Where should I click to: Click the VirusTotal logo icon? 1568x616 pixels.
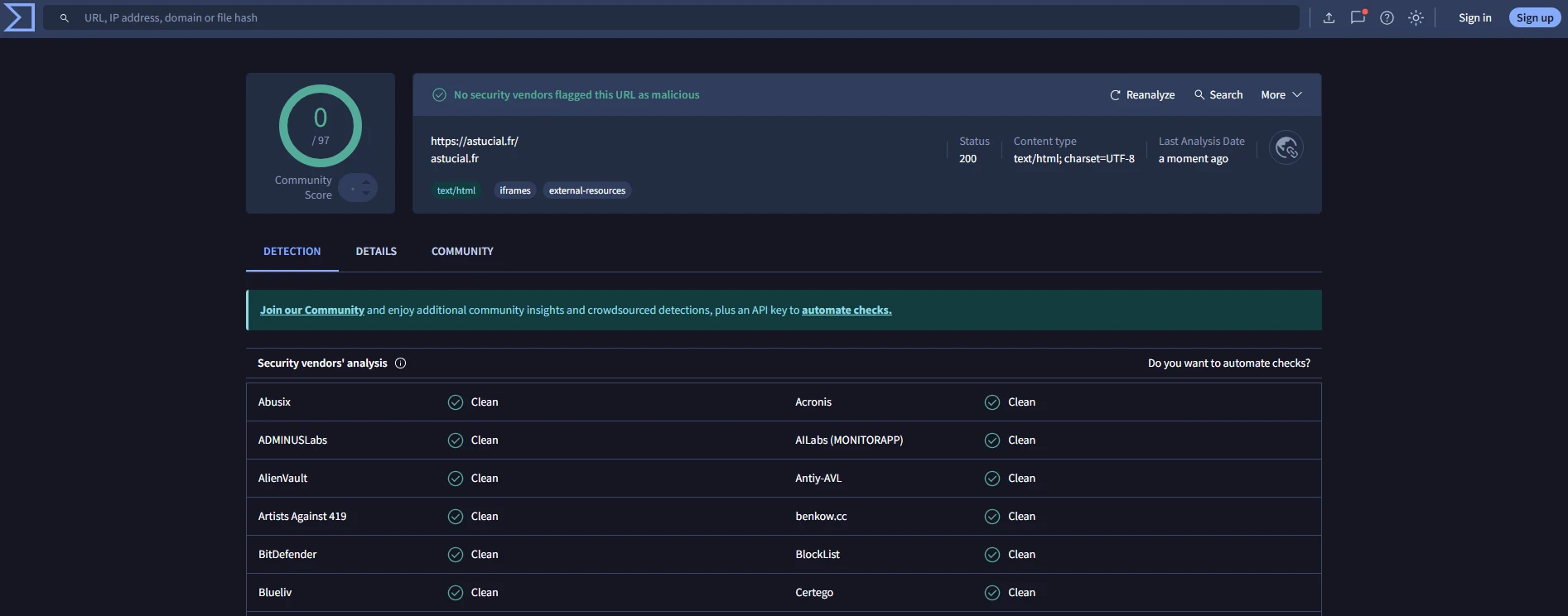[19, 17]
